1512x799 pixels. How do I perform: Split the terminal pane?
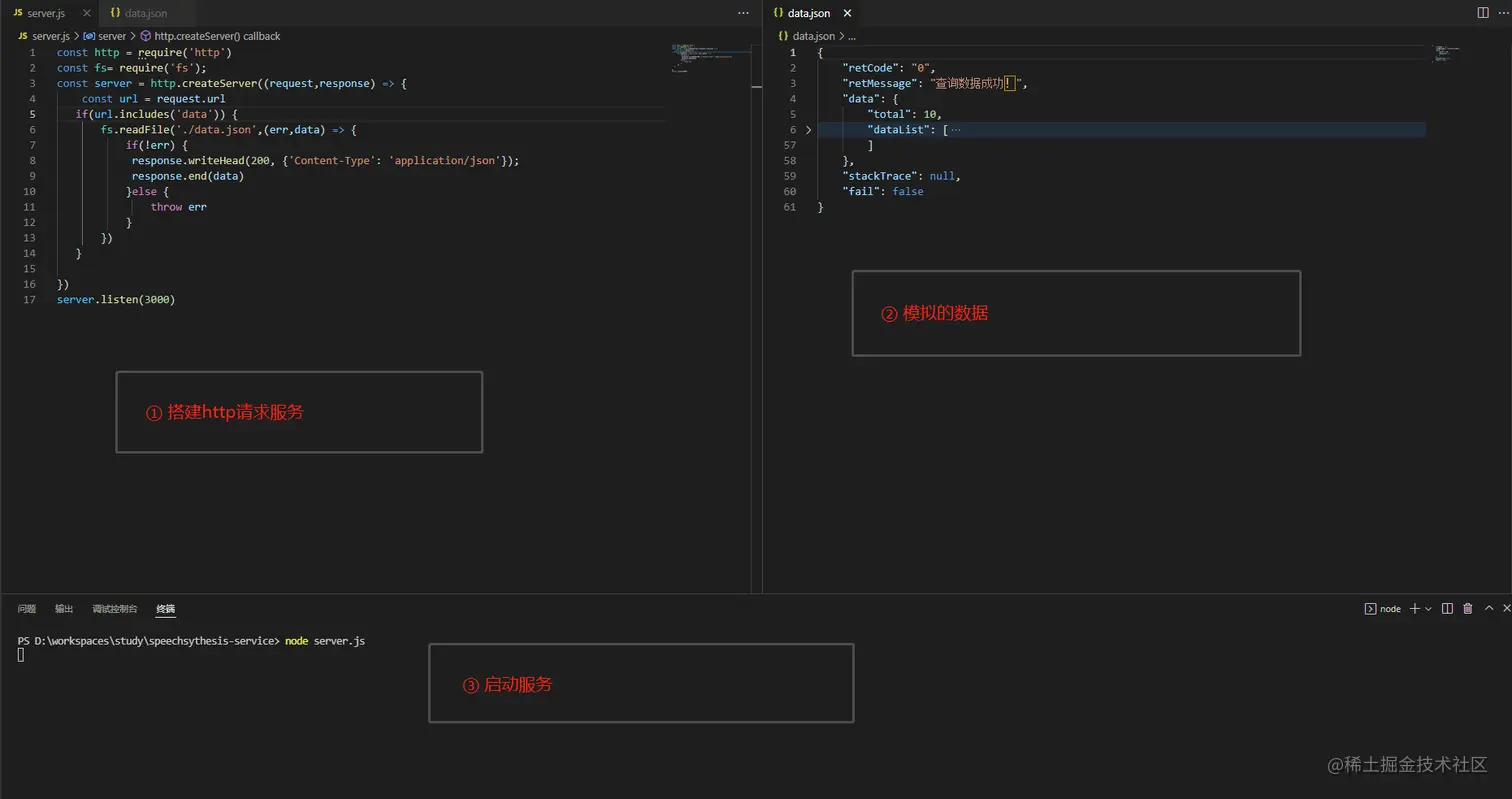click(1447, 609)
